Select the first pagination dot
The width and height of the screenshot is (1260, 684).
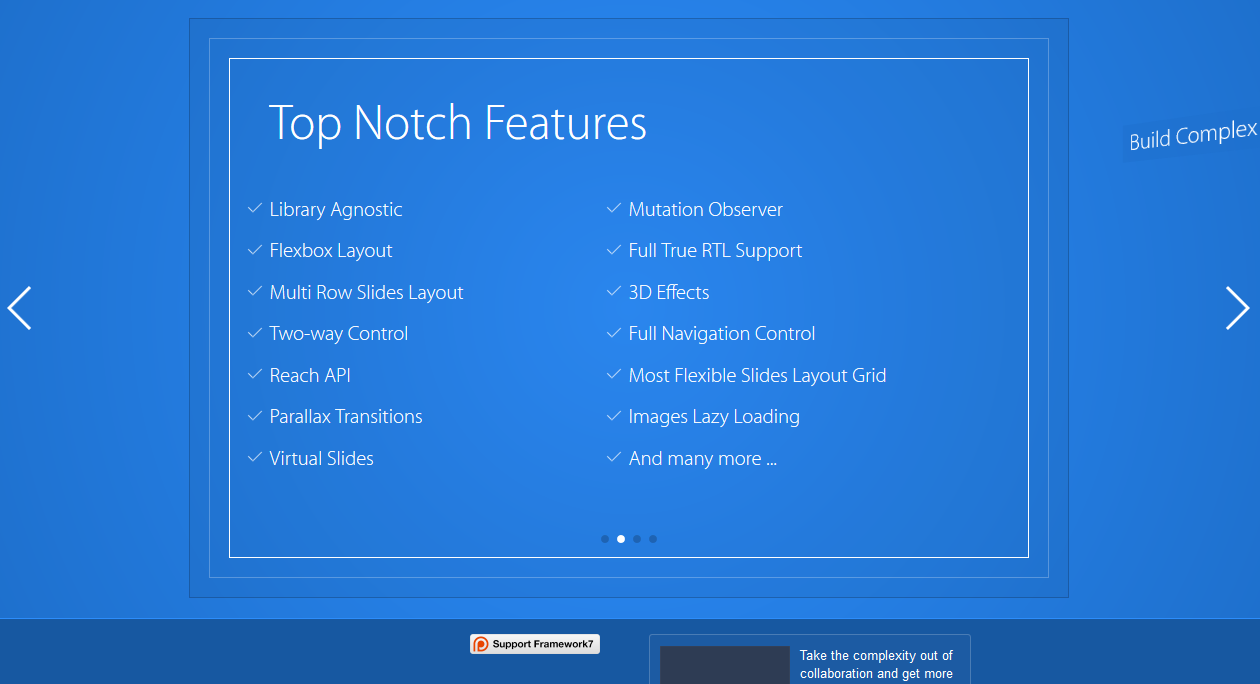coord(605,539)
